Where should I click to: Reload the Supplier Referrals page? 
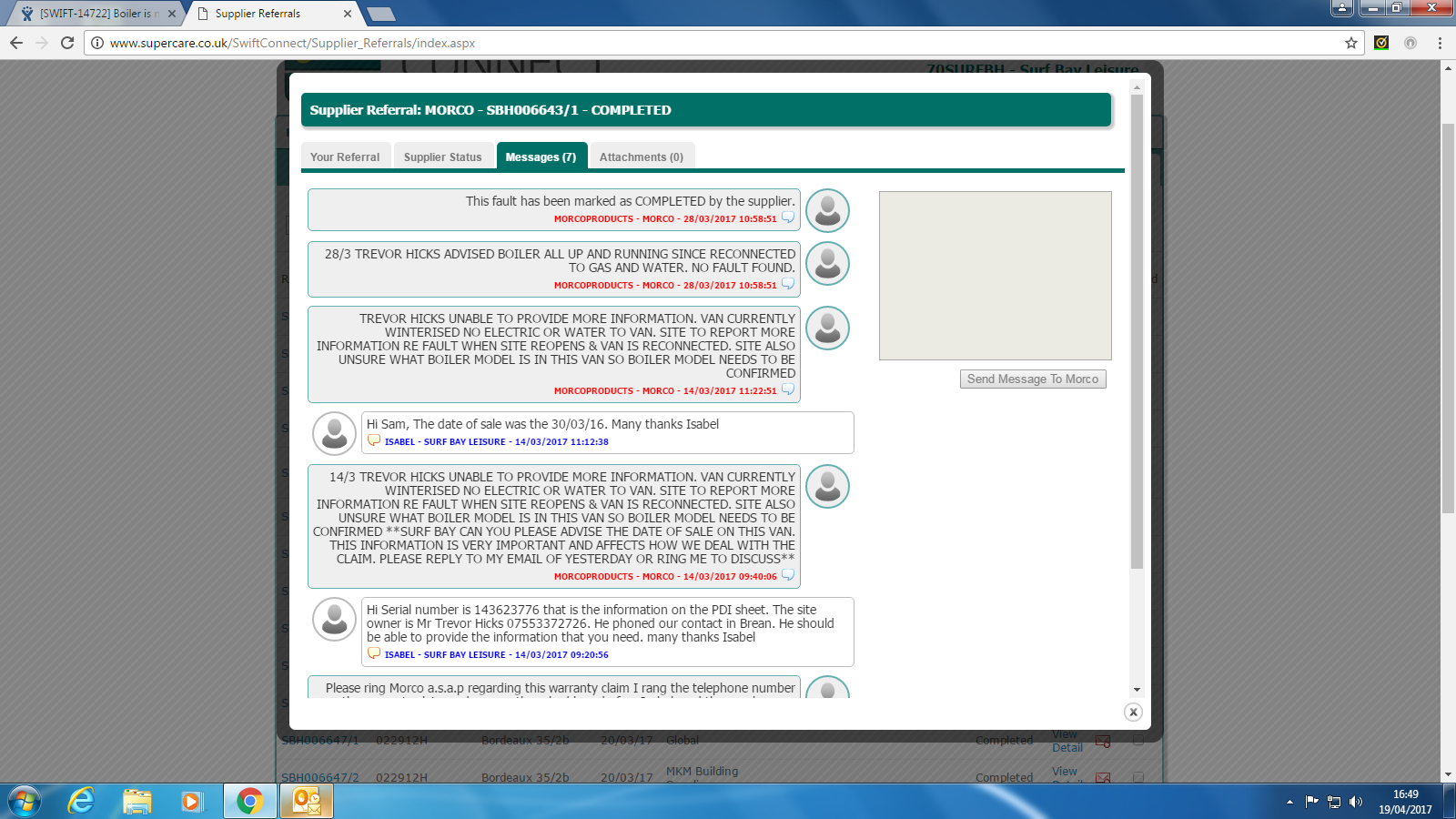click(67, 43)
